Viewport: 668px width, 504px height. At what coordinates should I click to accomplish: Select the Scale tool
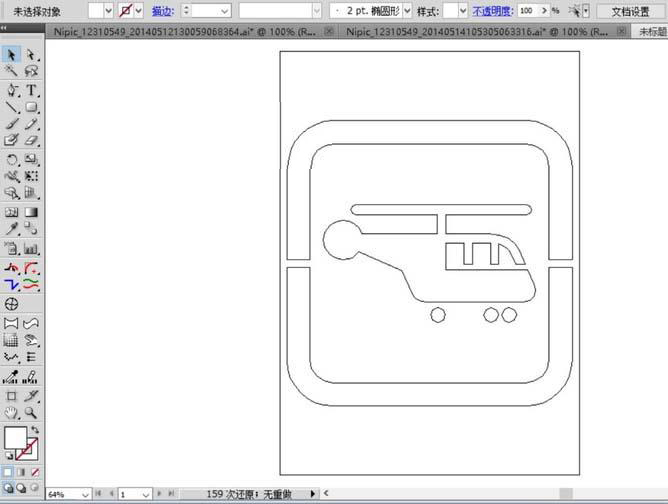tap(31, 160)
